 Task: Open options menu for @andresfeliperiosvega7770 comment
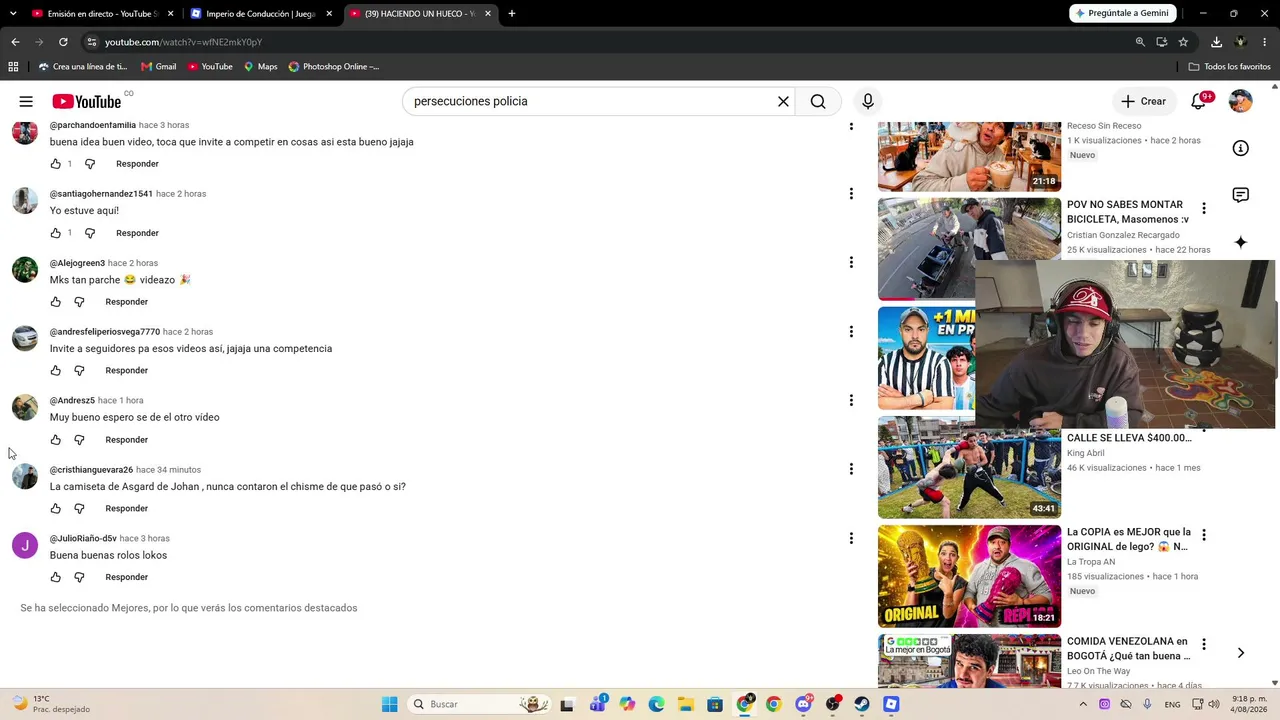[x=851, y=331]
